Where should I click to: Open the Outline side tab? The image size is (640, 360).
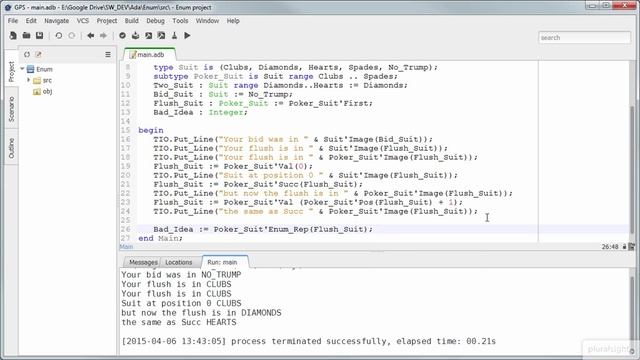pyautogui.click(x=11, y=148)
